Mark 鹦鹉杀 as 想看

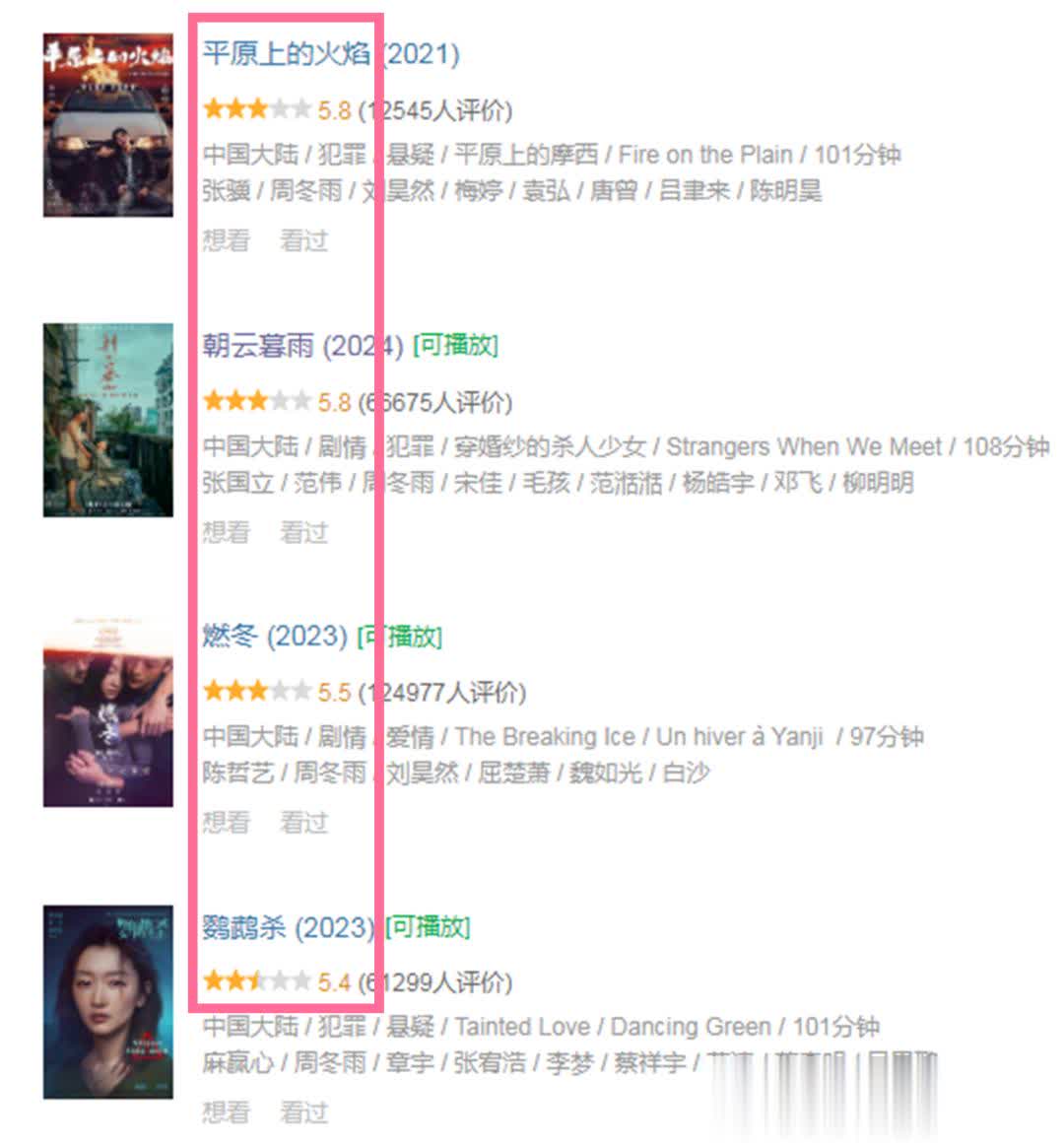(226, 1112)
